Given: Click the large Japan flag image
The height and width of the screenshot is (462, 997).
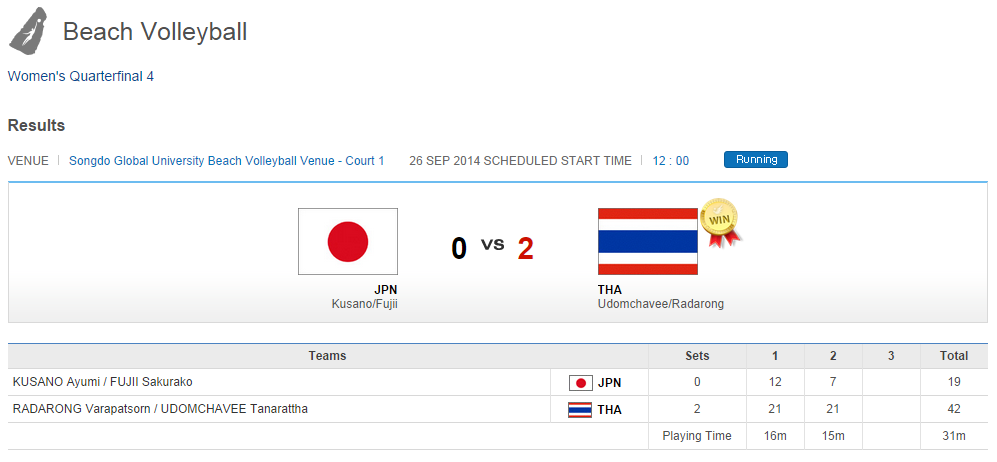Looking at the screenshot, I should (348, 241).
